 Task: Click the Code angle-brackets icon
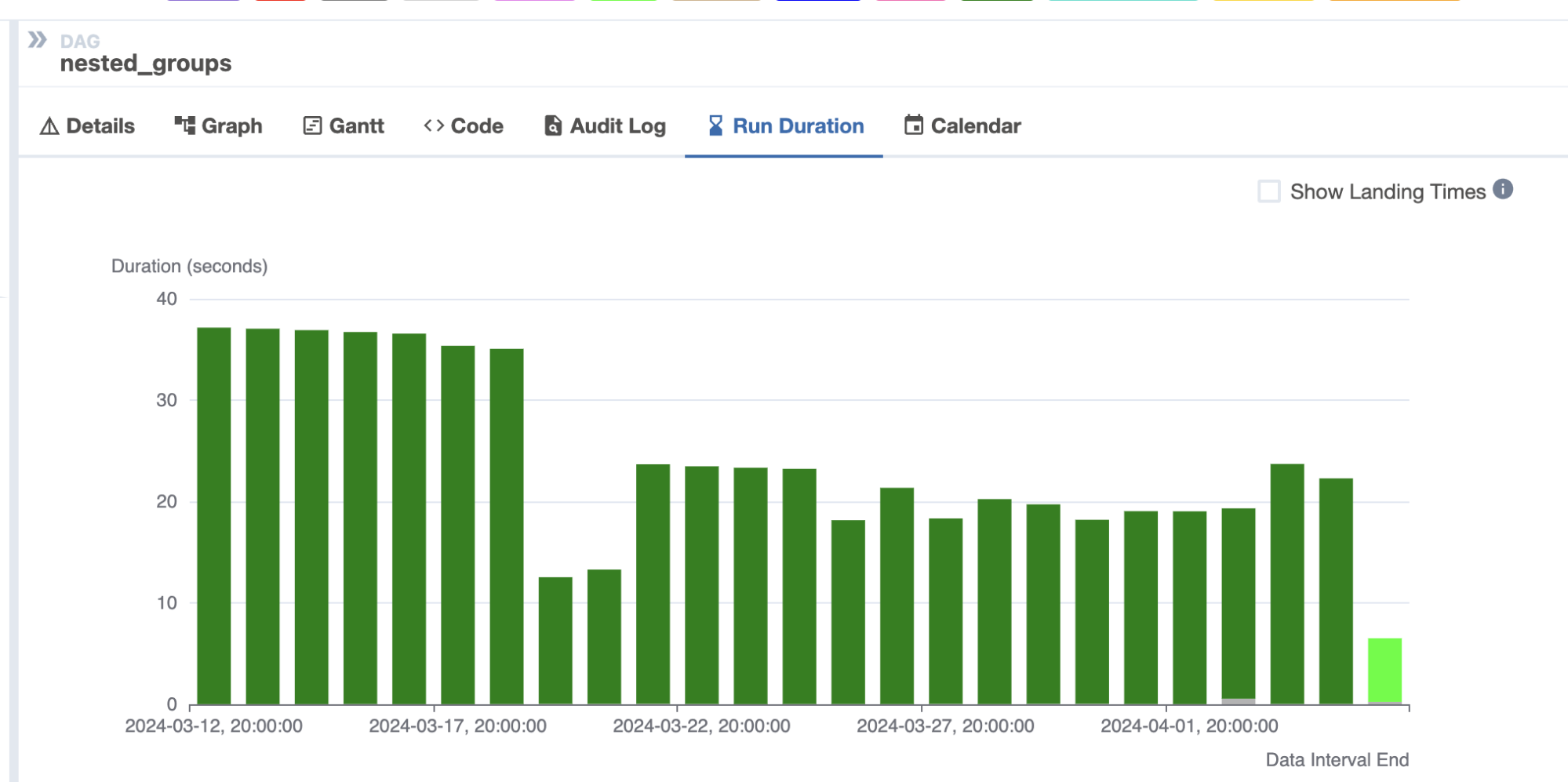(x=434, y=125)
